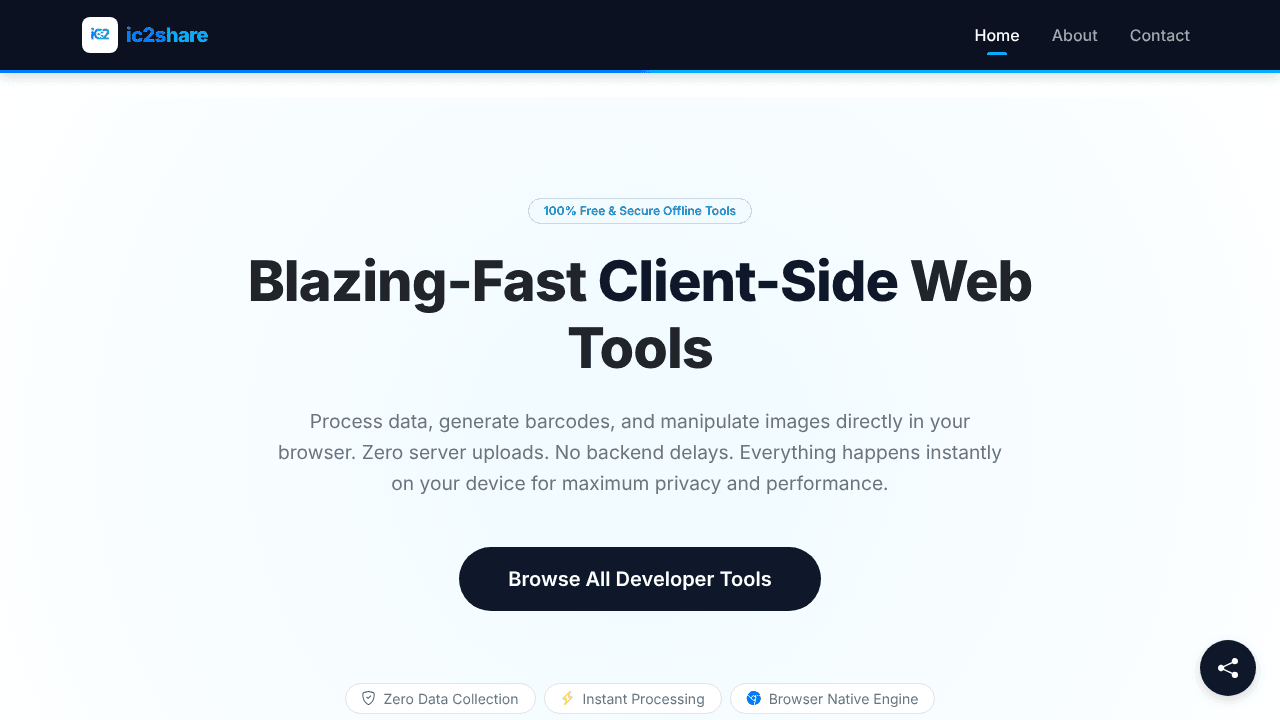Click the shield icon beside Zero Data Collection
The image size is (1280, 720).
368,698
